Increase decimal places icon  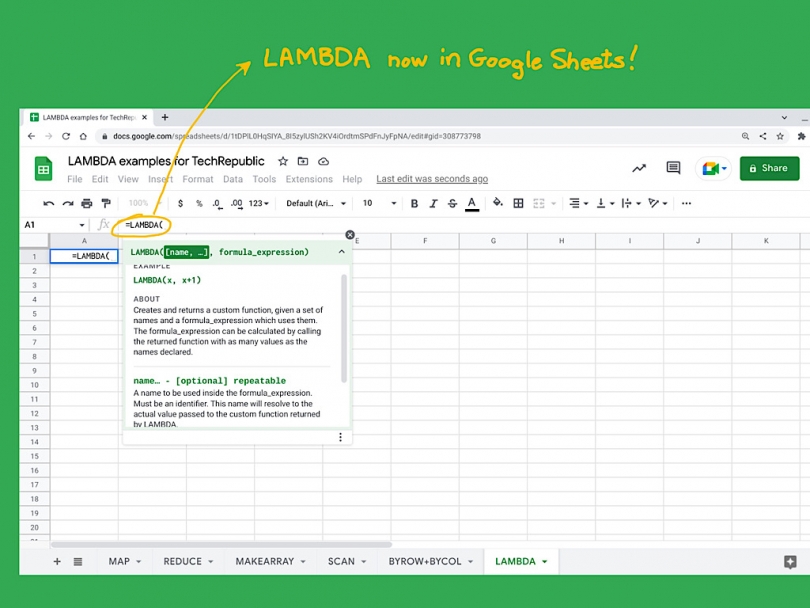[x=238, y=203]
